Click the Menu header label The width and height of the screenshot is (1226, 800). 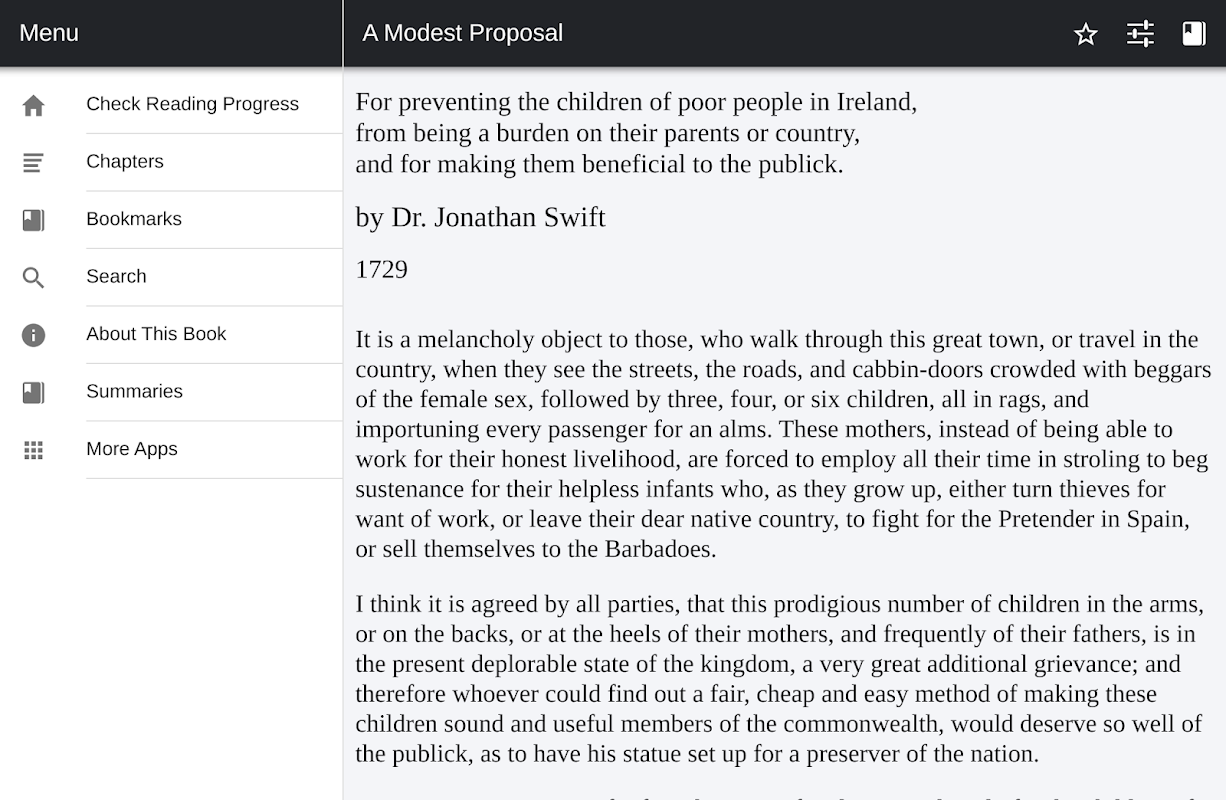(49, 33)
